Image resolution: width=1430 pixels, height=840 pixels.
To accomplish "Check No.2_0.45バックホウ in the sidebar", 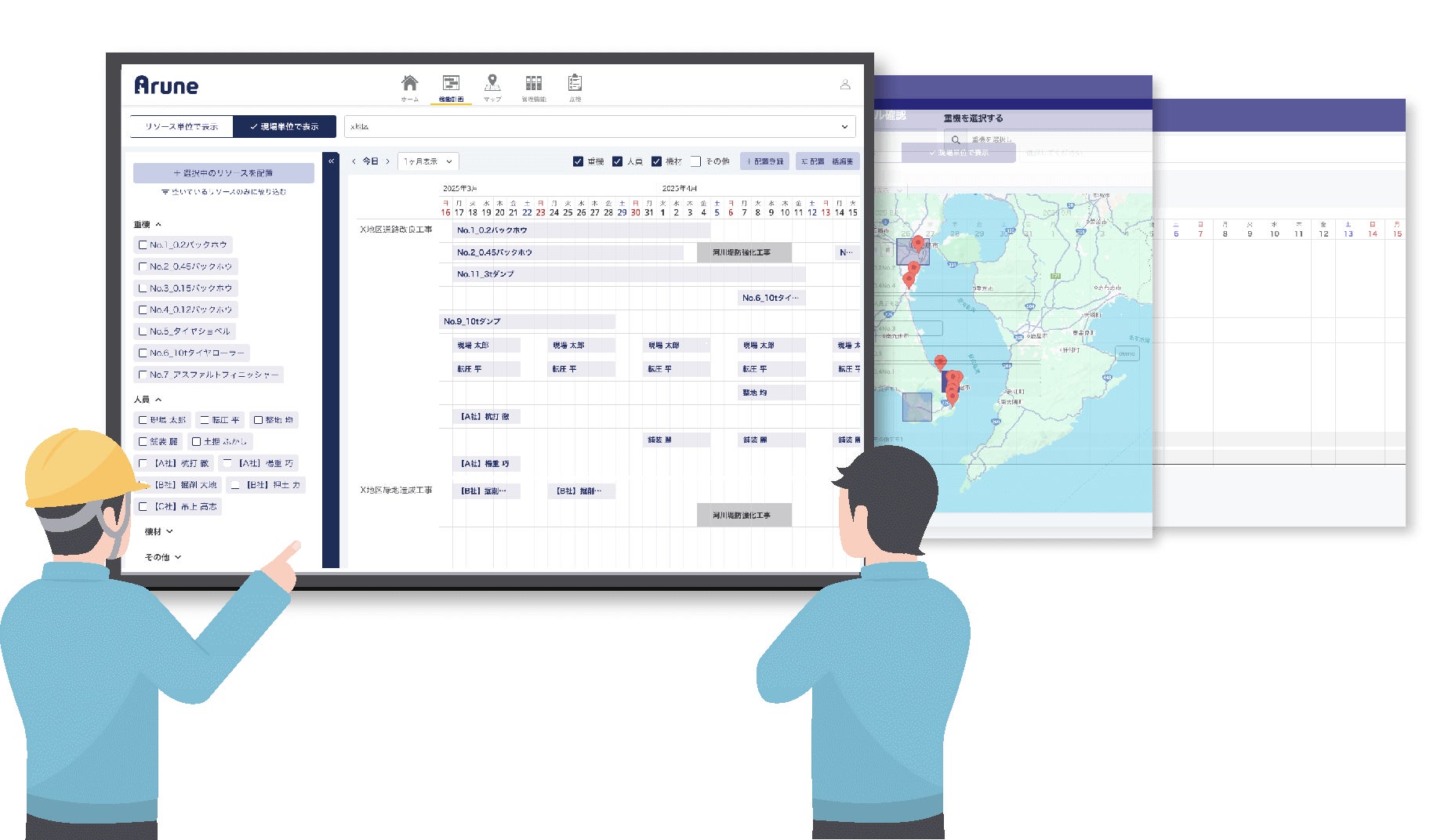I will click(x=143, y=266).
